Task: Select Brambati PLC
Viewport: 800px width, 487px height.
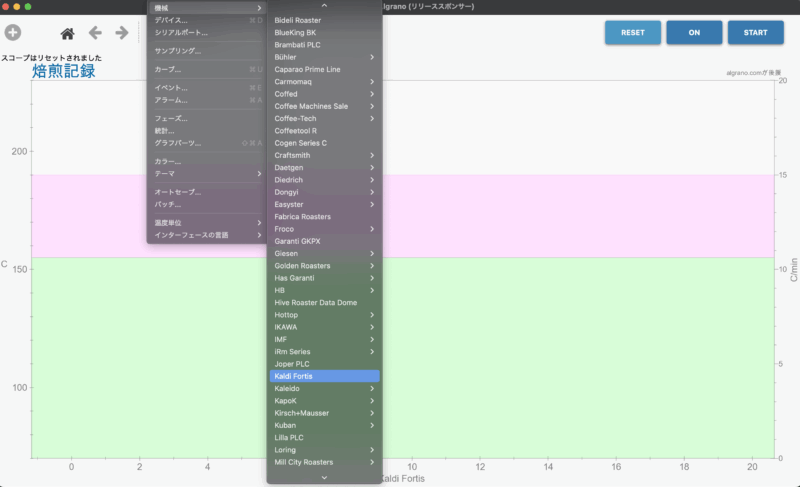Action: point(324,45)
